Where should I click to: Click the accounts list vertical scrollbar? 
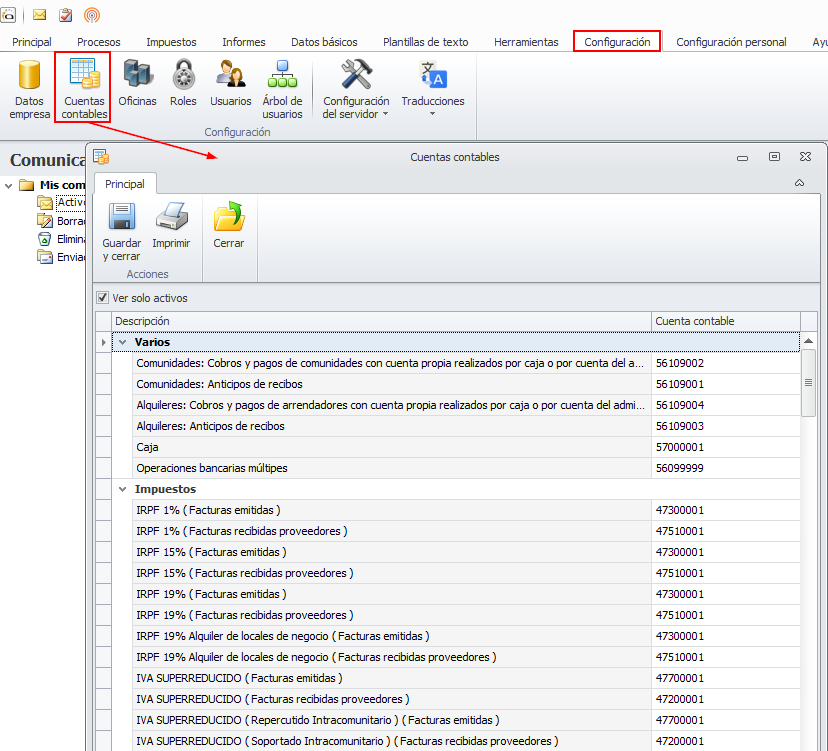pos(809,383)
